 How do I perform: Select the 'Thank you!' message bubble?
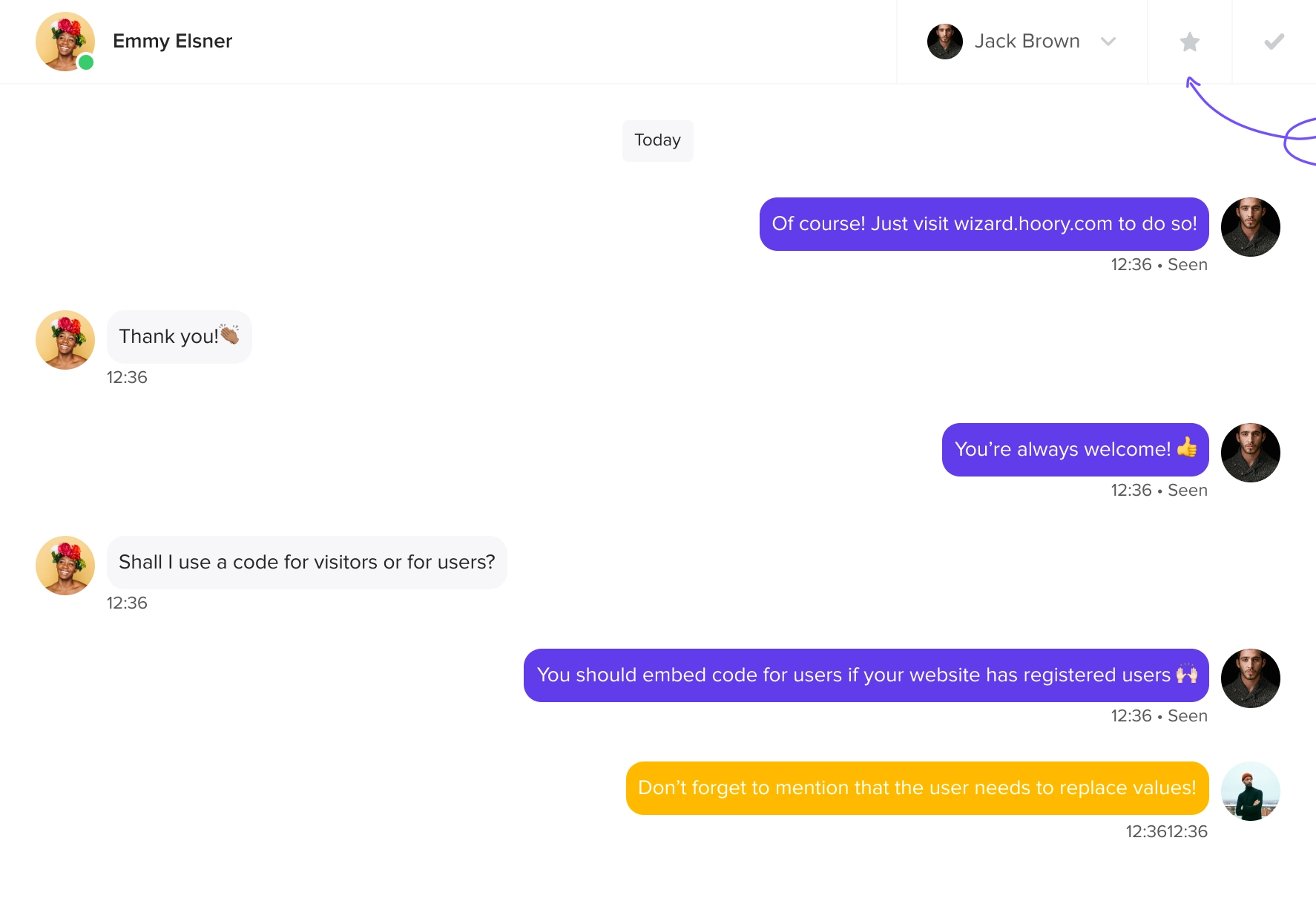coord(179,337)
